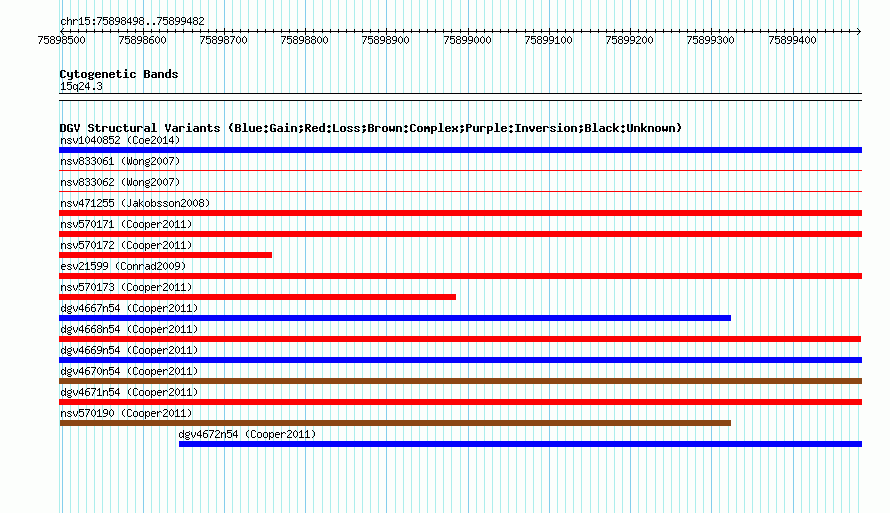Click the nsv1040852 (Coe2014) variant label
The image size is (890, 513).
point(120,140)
